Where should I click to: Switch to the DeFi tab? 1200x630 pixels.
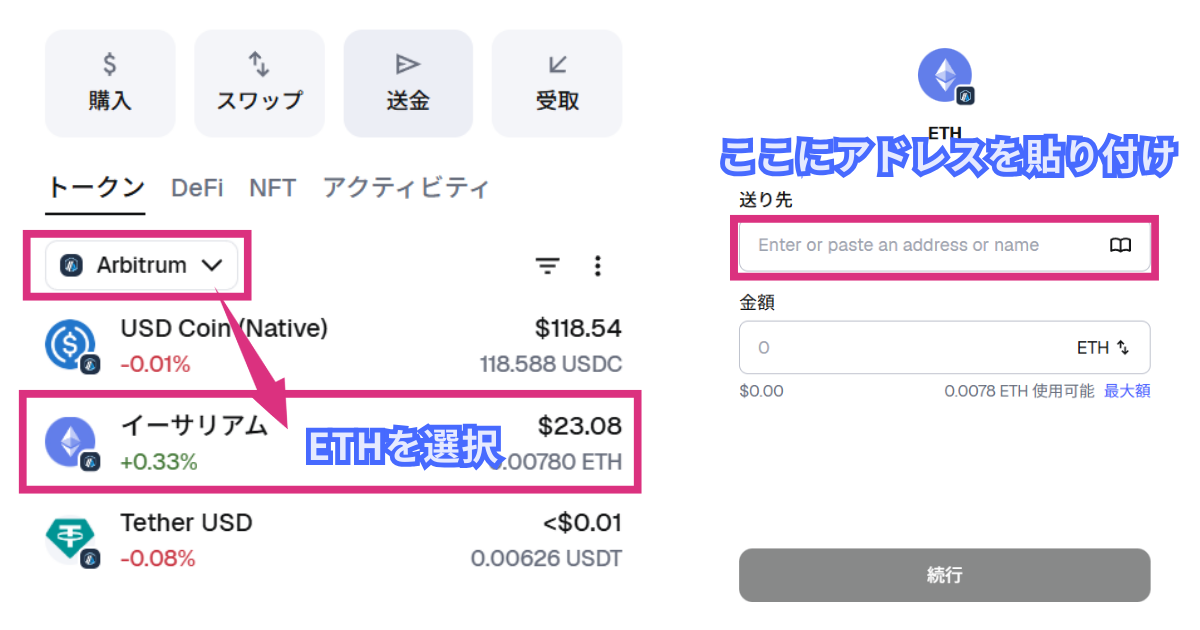pos(197,188)
